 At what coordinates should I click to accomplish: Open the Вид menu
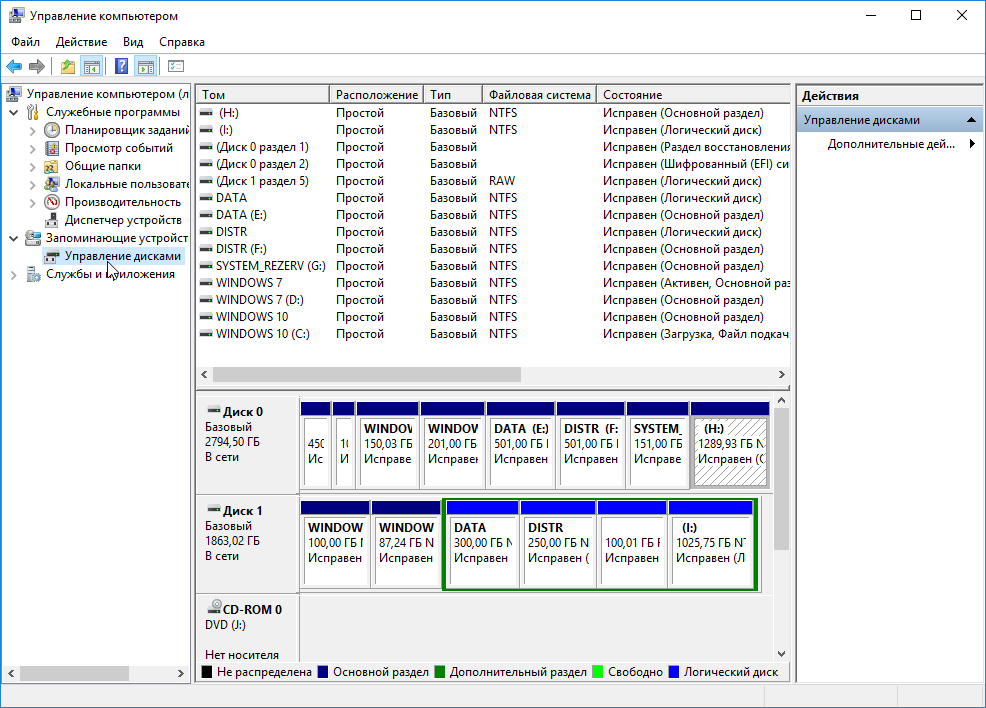[133, 42]
